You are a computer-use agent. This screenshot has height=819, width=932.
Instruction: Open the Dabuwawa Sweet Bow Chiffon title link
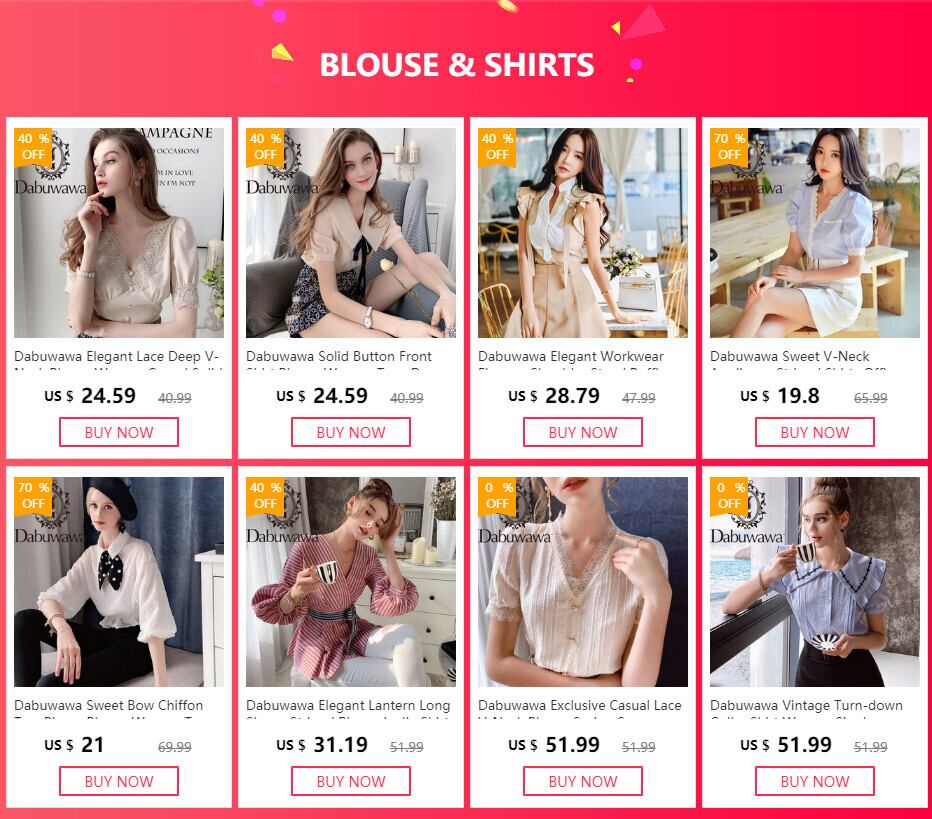pyautogui.click(x=109, y=705)
